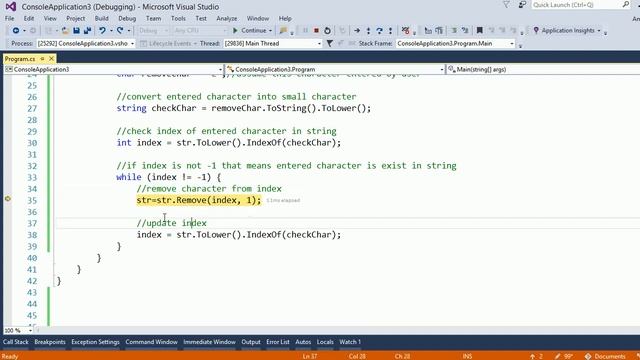The width and height of the screenshot is (640, 360).
Task: Click the Save icon in toolbar
Action: point(76,31)
